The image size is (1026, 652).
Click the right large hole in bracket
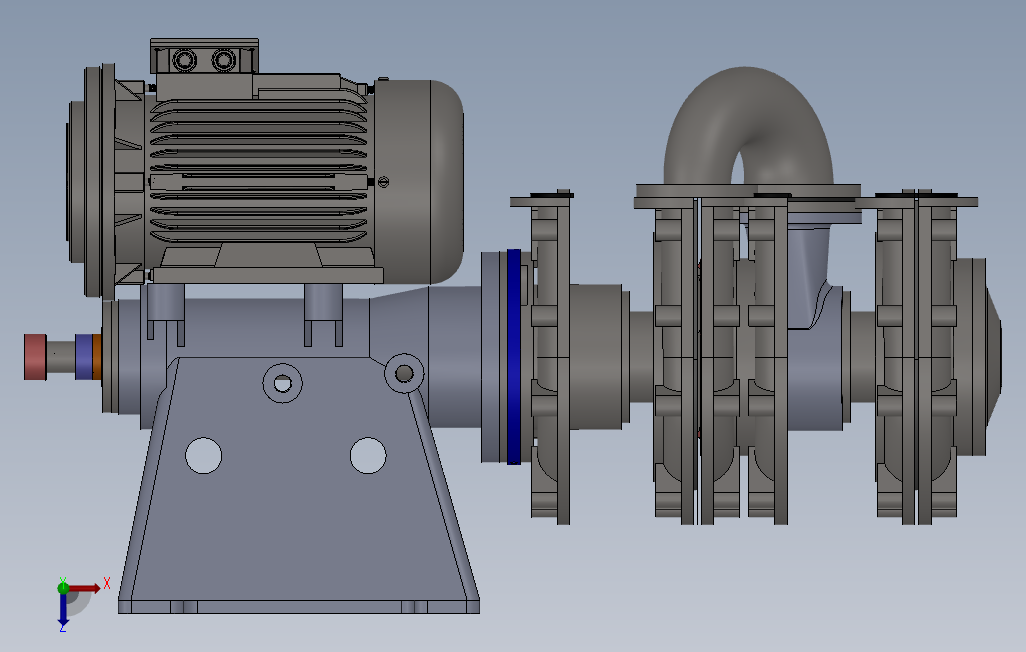click(x=368, y=455)
